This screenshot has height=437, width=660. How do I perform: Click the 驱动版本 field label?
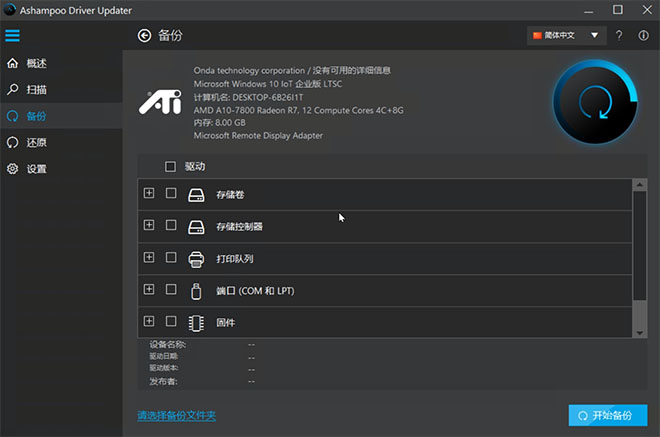click(x=163, y=368)
